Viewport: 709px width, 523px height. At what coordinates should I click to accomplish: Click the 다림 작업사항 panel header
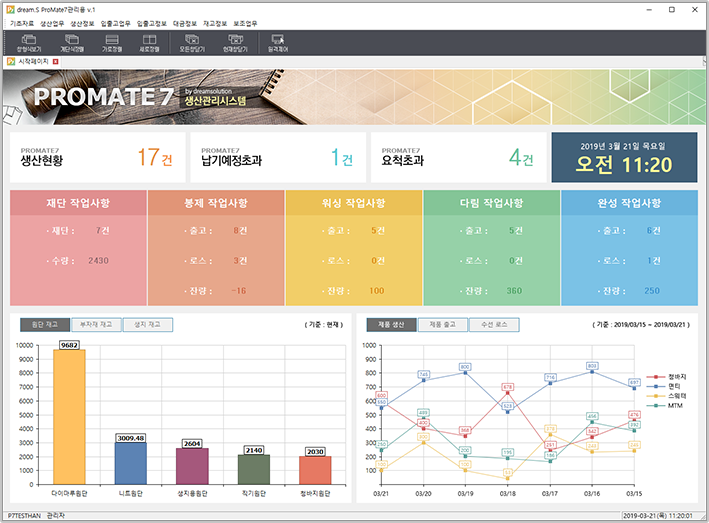492,203
